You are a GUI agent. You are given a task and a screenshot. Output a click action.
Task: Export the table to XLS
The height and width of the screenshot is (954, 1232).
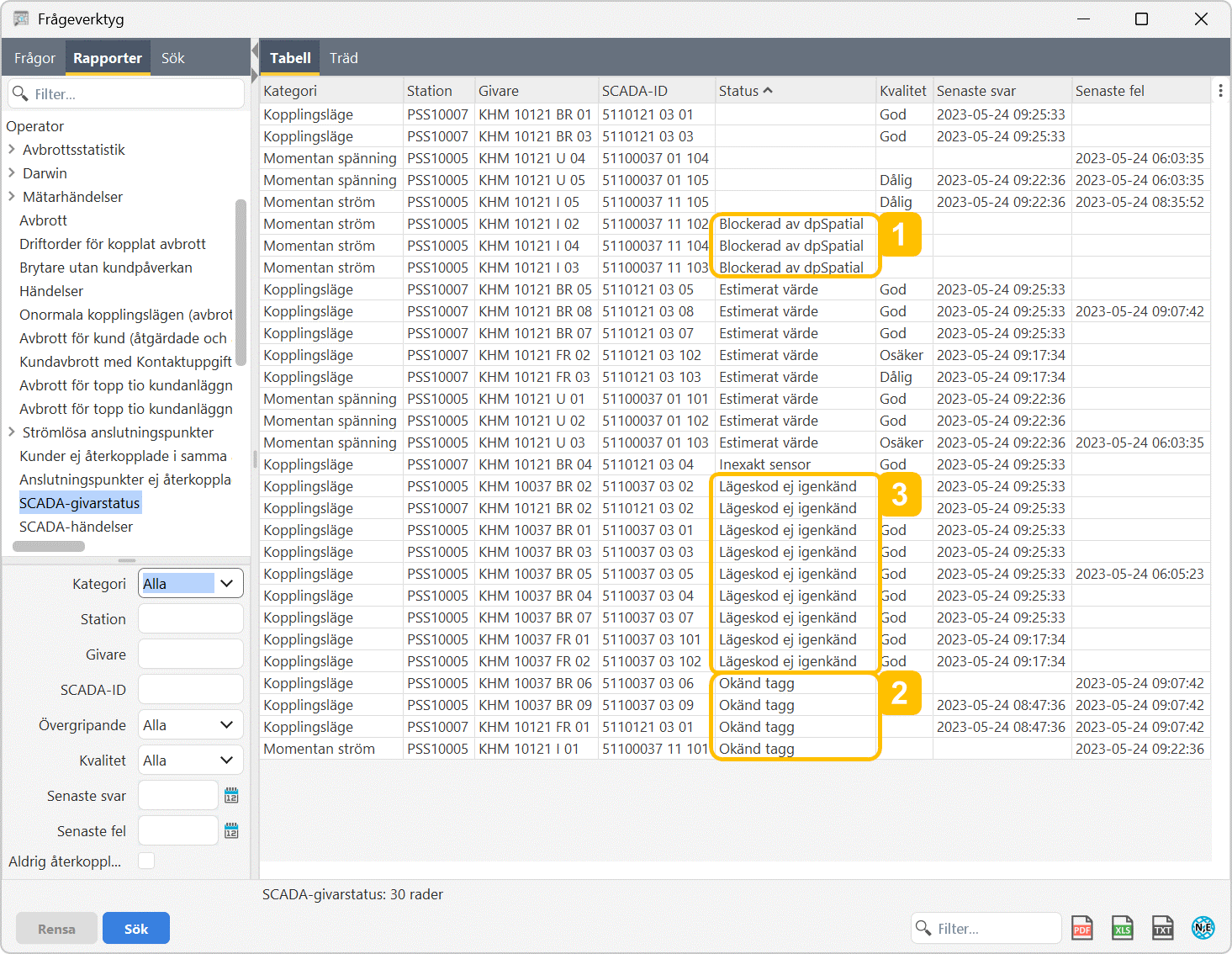pos(1123,928)
